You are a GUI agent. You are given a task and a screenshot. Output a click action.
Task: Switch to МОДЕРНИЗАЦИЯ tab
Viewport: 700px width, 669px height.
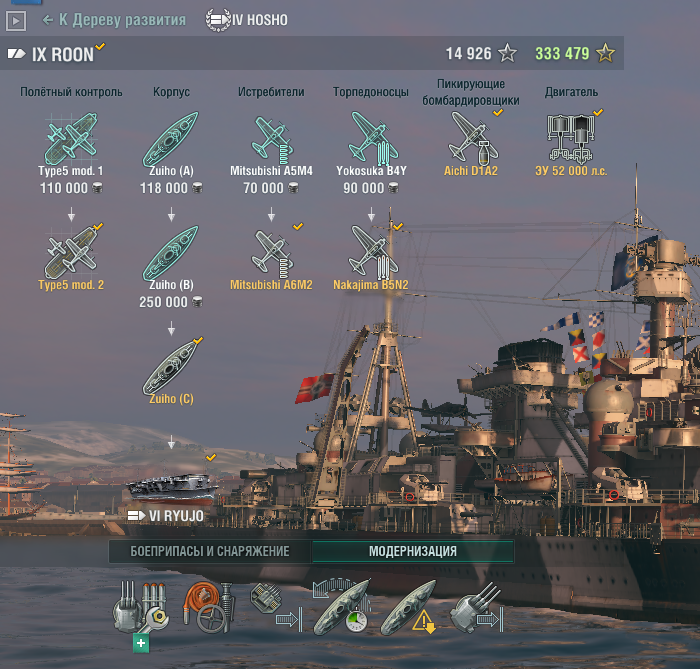click(413, 551)
